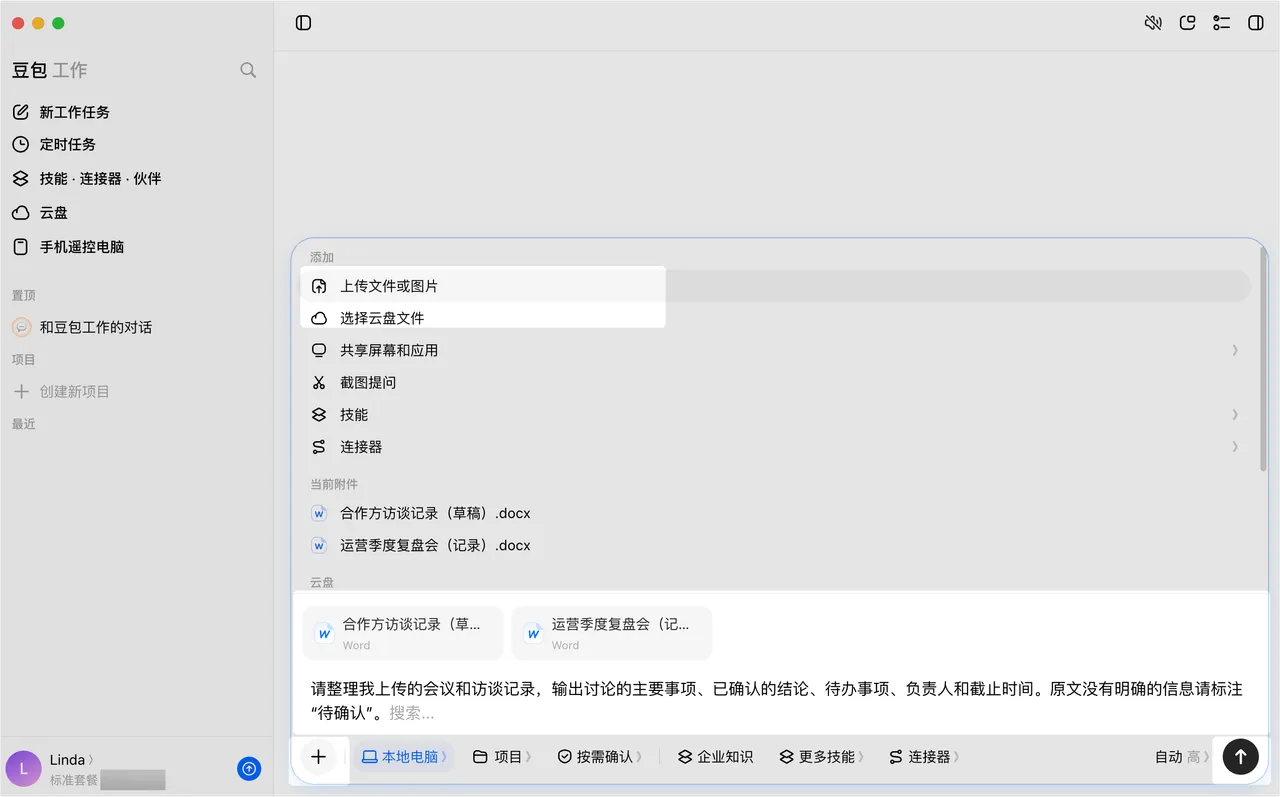Click the 合作方访谈记录 Word attachment chip
This screenshot has width=1280, height=797.
point(403,633)
